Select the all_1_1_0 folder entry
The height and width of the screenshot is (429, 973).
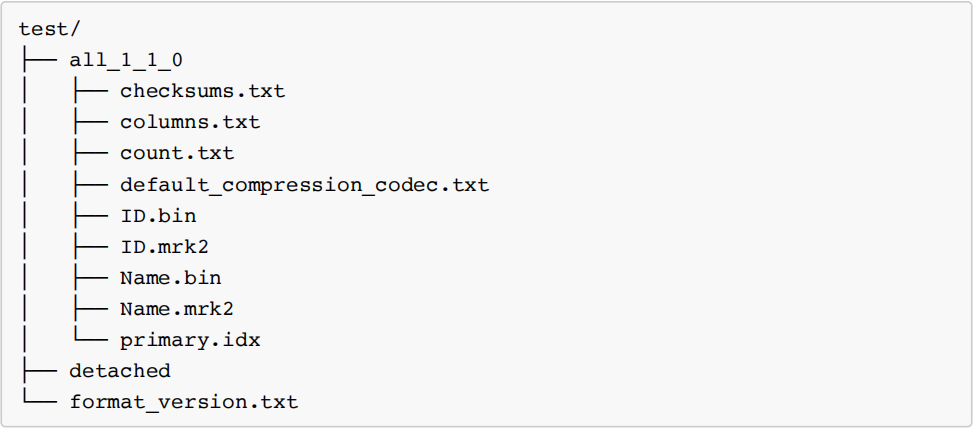pyautogui.click(x=126, y=60)
